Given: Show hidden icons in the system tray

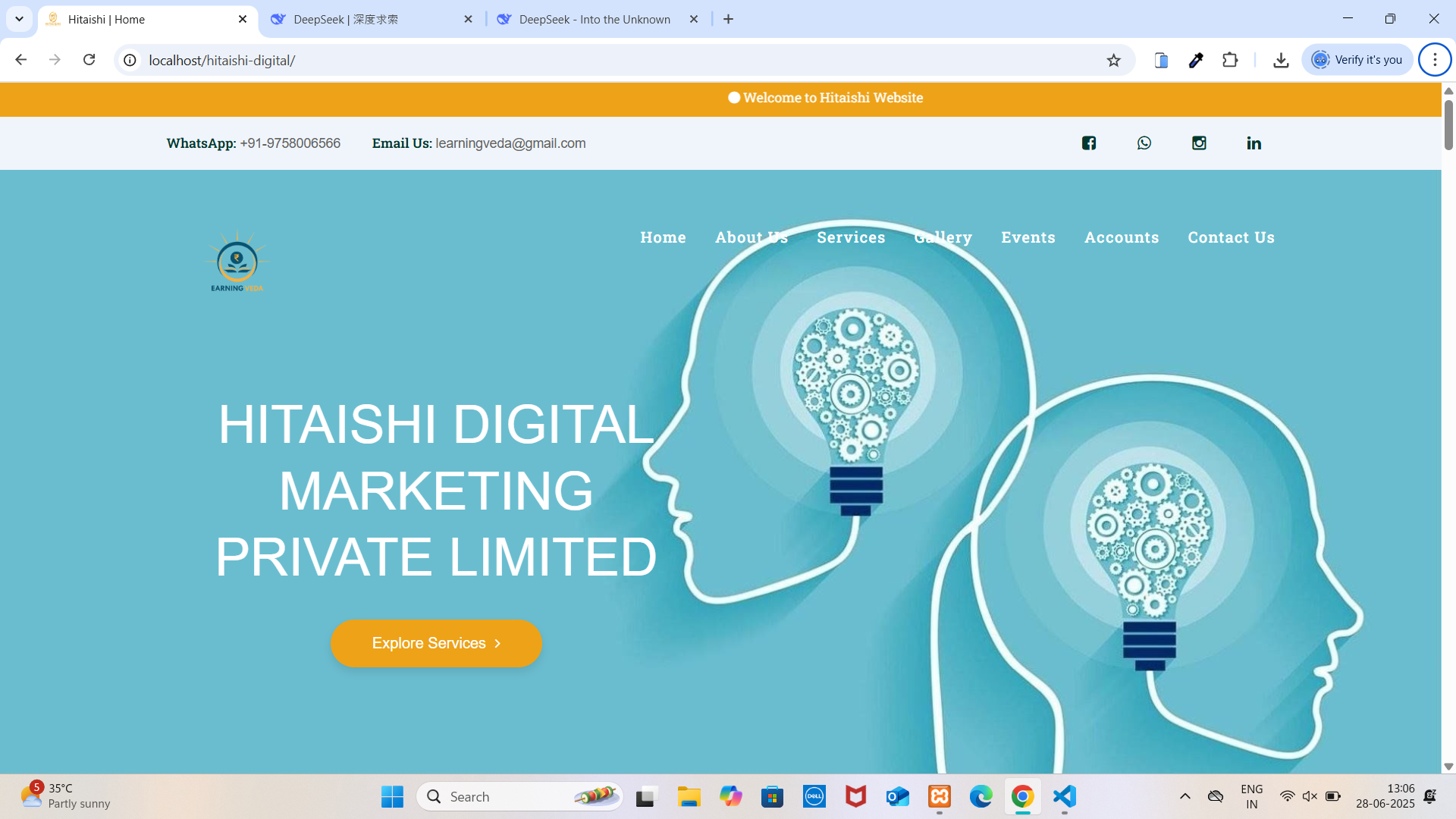Looking at the screenshot, I should point(1185,796).
